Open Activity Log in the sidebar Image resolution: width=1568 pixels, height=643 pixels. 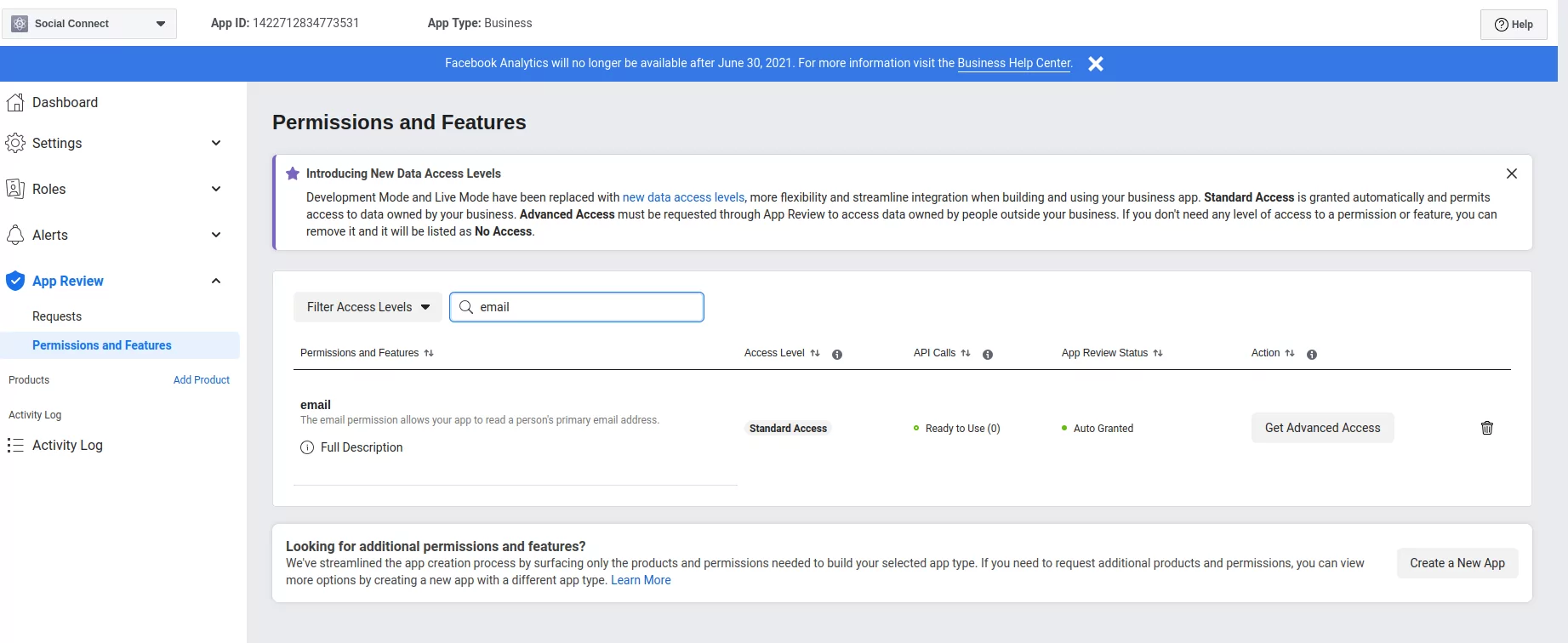coord(67,445)
